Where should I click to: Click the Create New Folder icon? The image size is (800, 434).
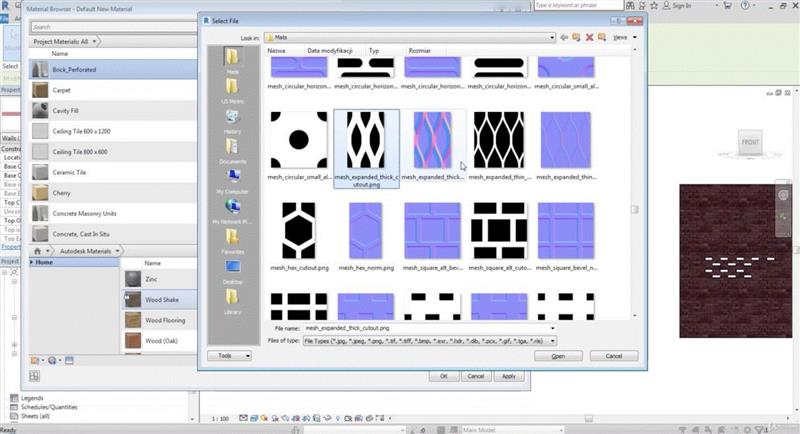(602, 37)
